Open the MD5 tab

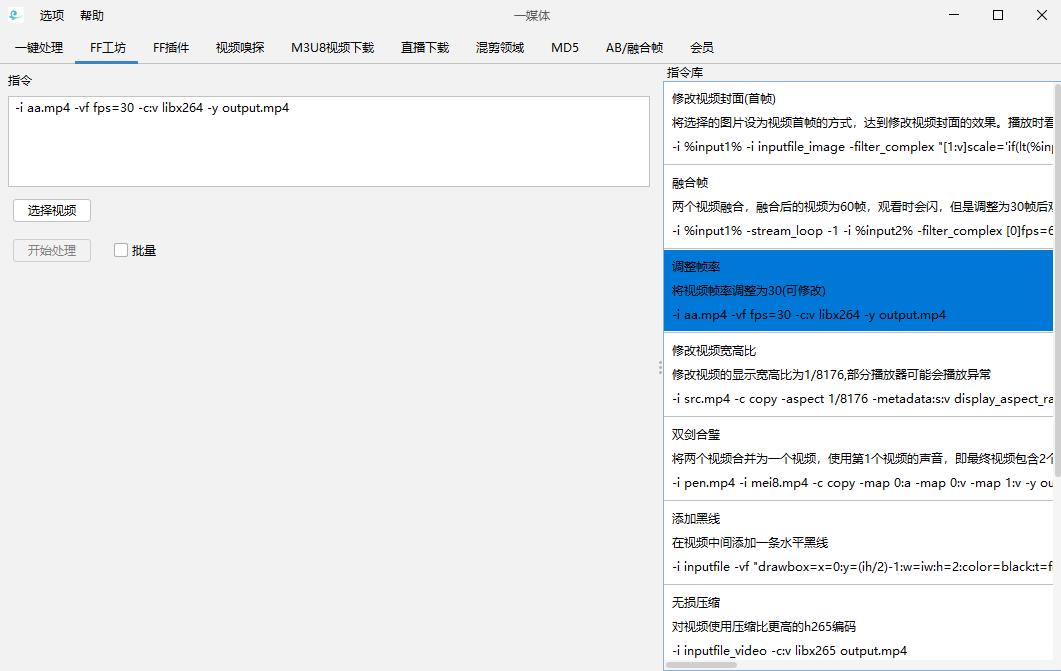(564, 48)
